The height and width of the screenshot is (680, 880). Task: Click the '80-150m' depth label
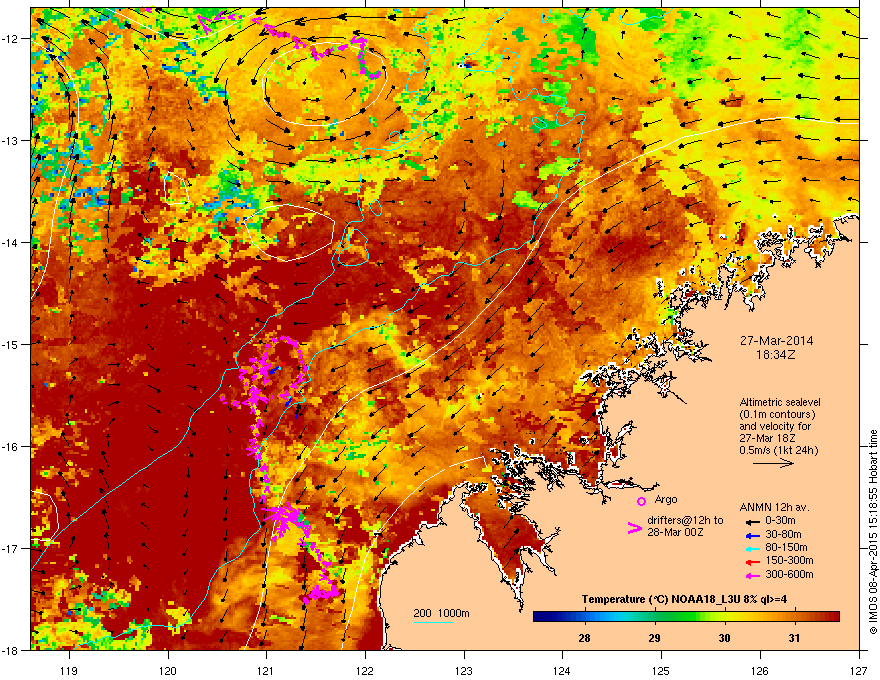pyautogui.click(x=786, y=548)
